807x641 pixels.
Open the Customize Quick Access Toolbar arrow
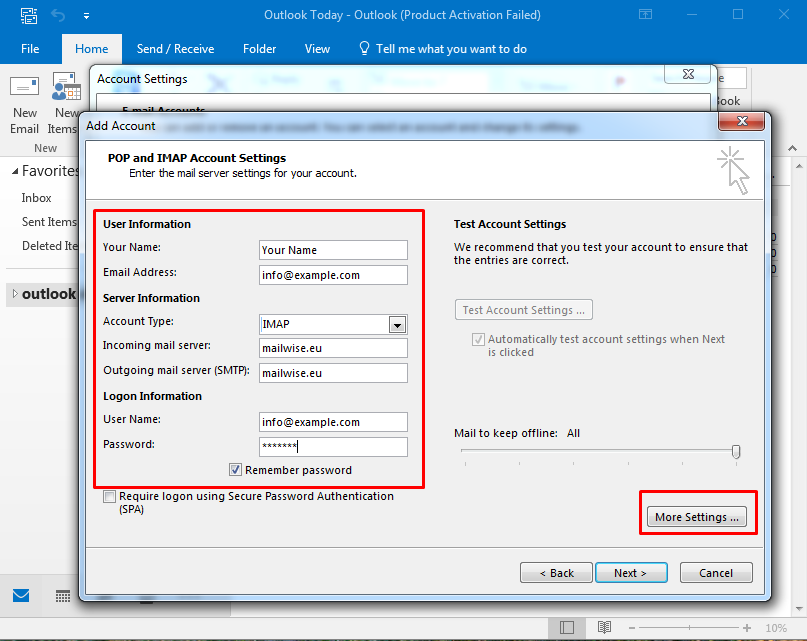86,16
